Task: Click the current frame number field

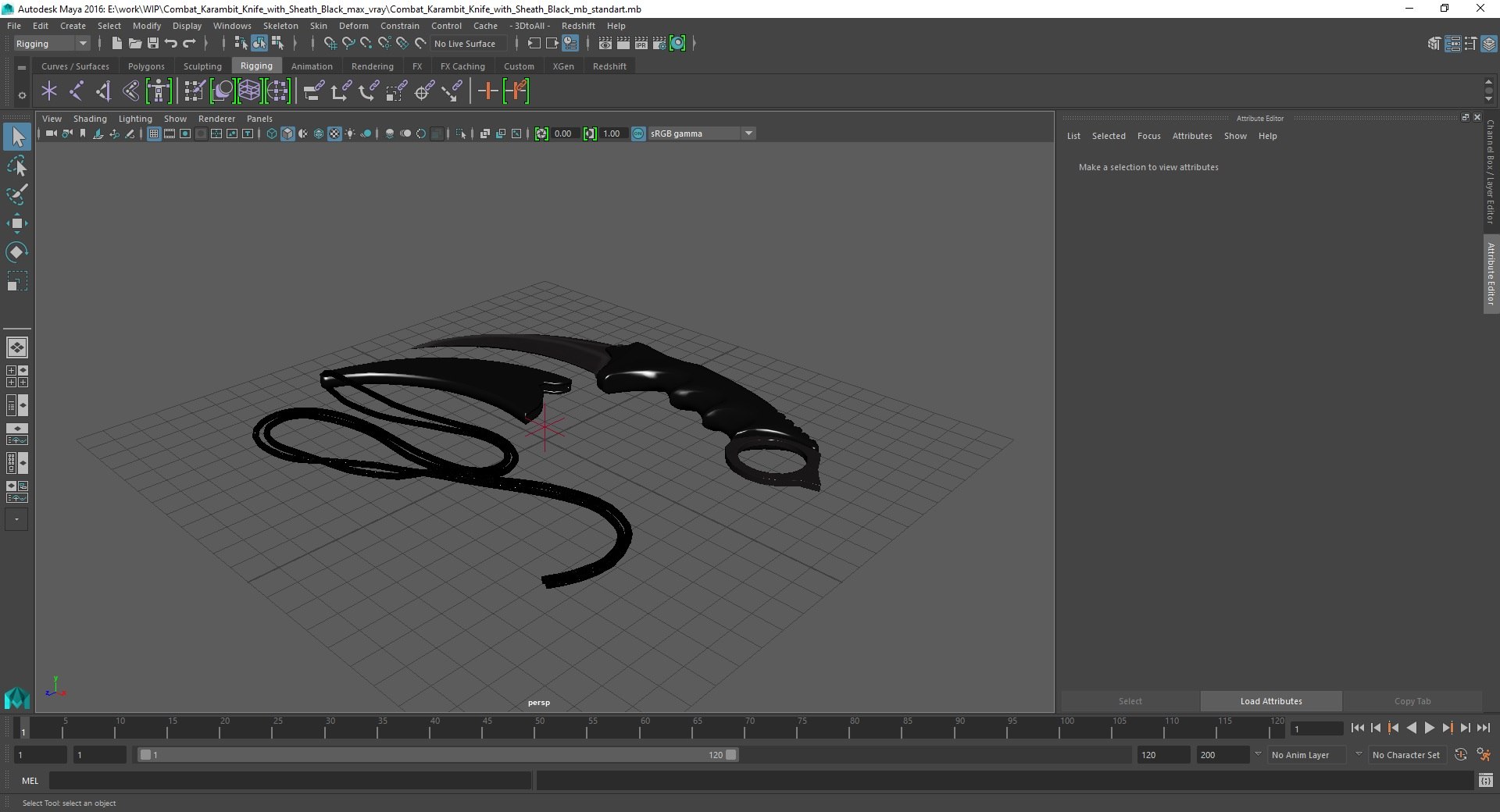Action: point(1316,728)
